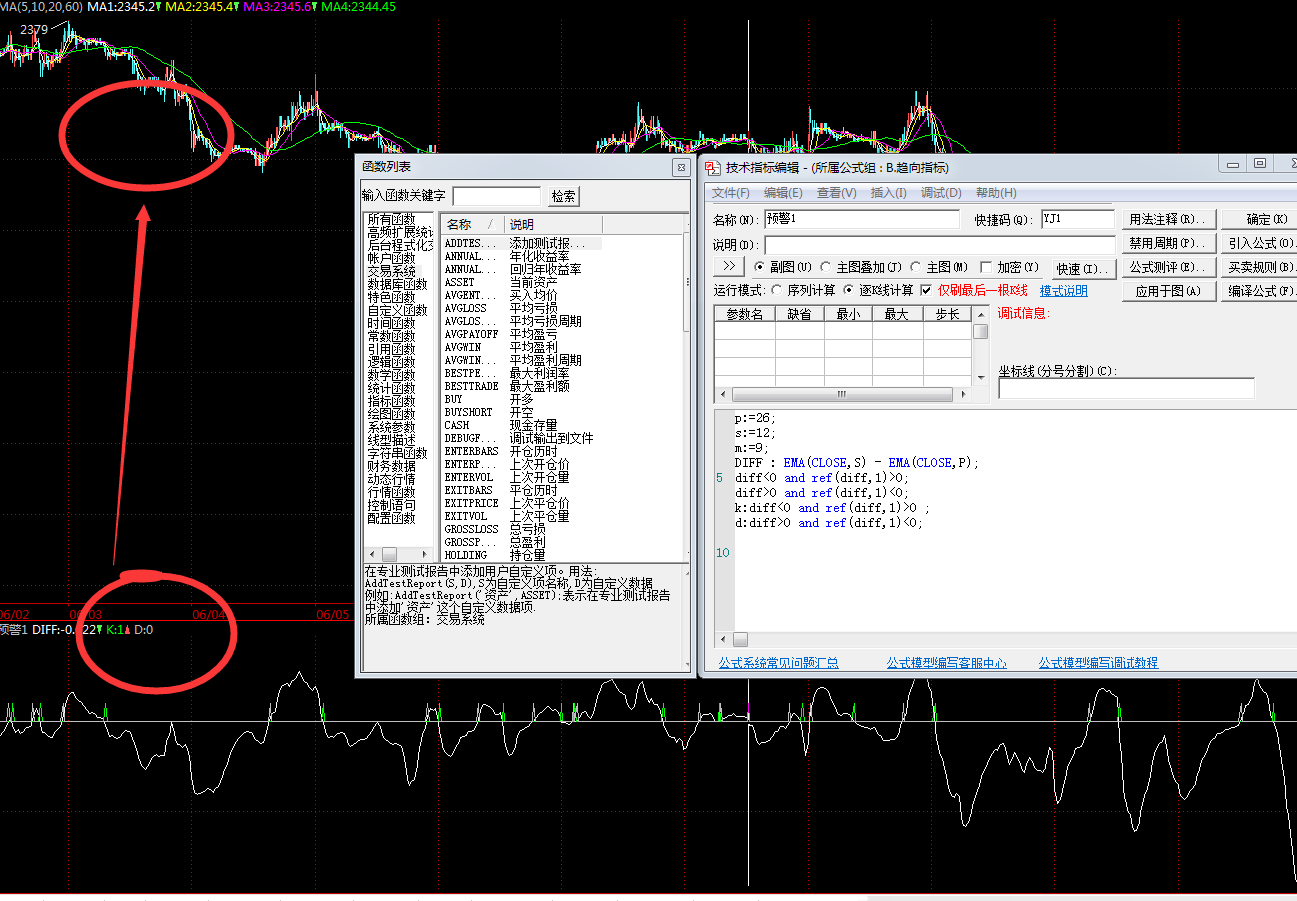Image resolution: width=1297 pixels, height=901 pixels.
Task: Open the 插入 menu
Action: [888, 193]
